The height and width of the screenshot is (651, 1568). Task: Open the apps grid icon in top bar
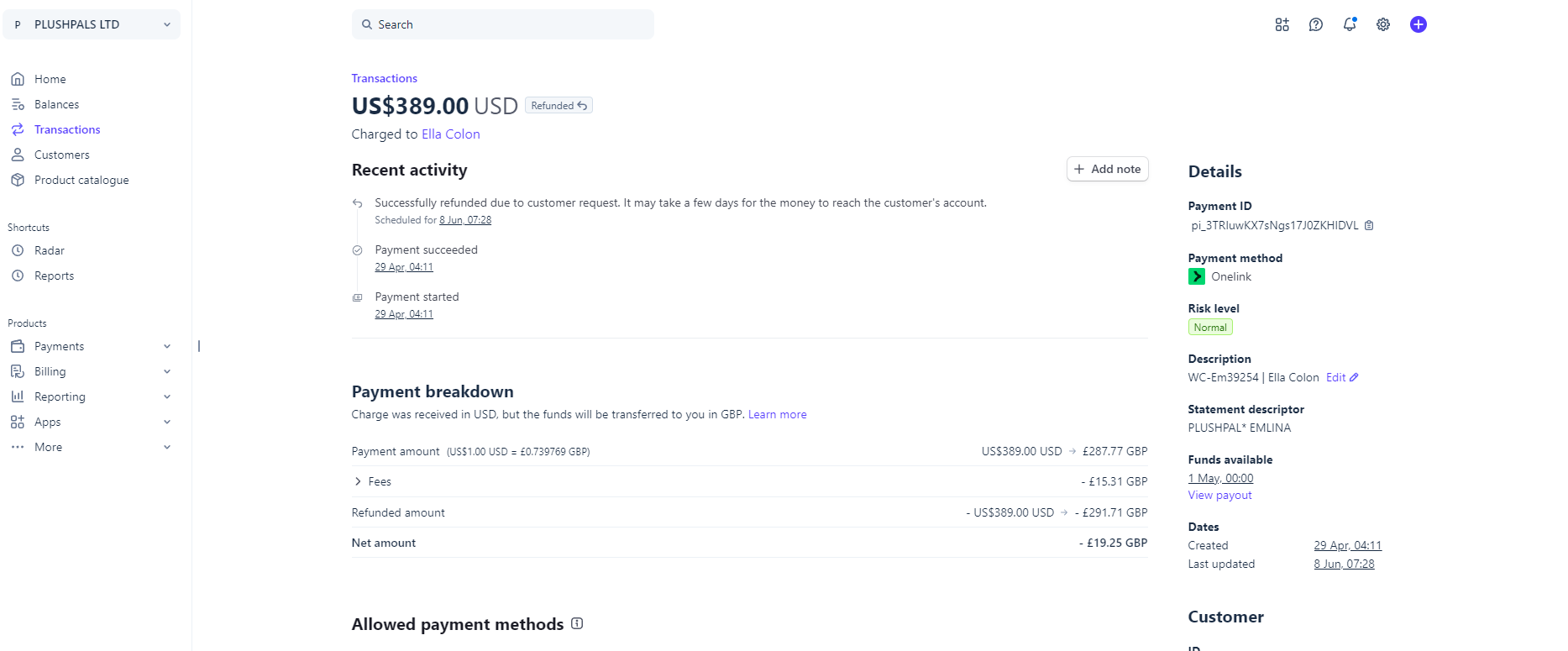tap(1282, 24)
